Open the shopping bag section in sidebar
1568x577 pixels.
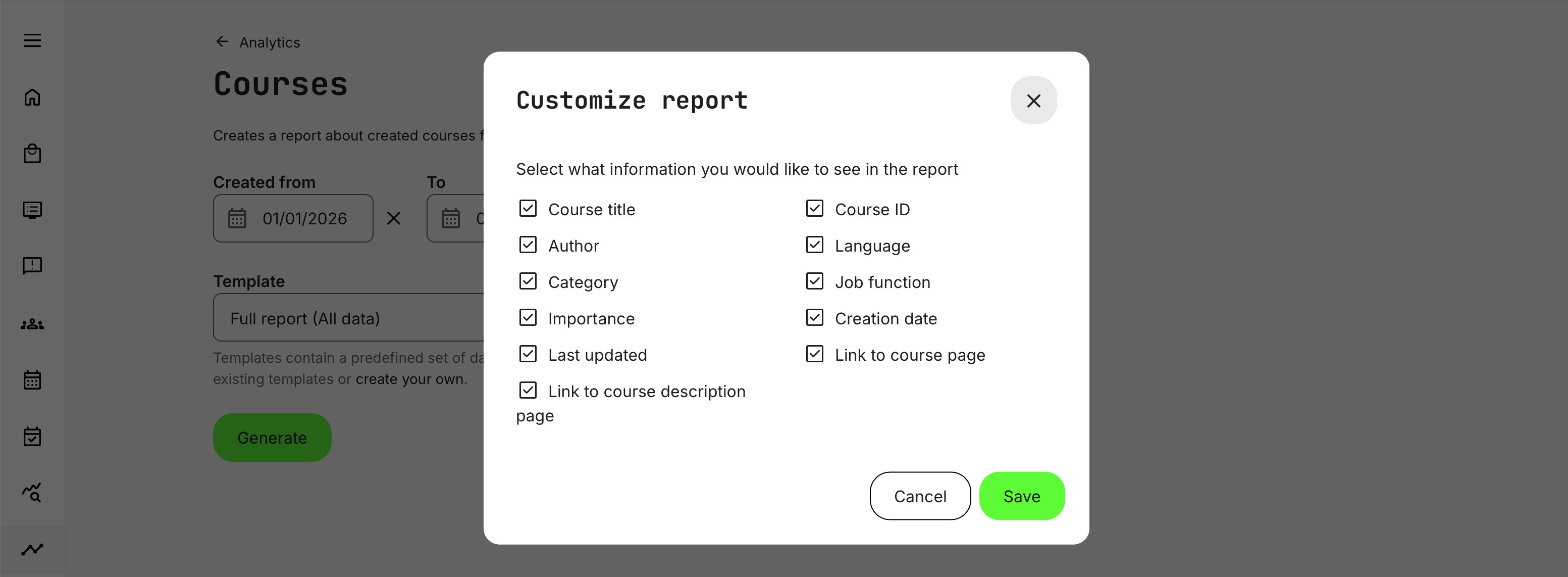pyautogui.click(x=32, y=153)
